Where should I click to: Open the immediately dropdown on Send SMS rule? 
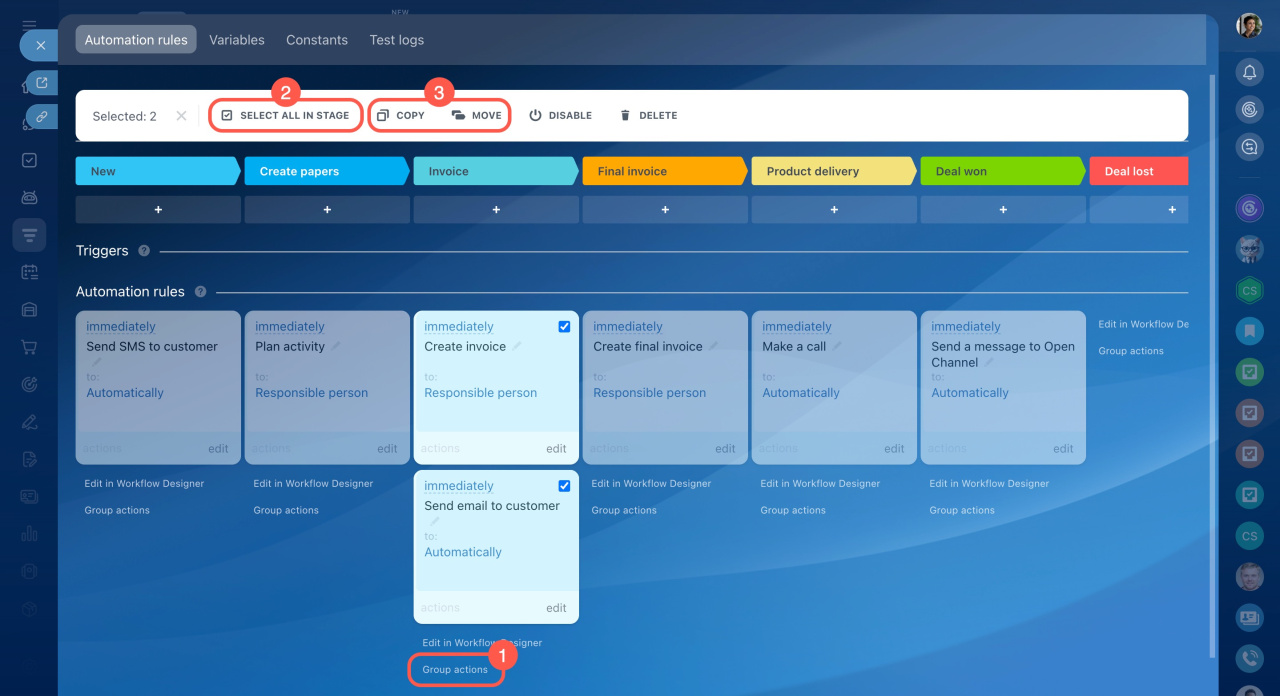(x=121, y=327)
